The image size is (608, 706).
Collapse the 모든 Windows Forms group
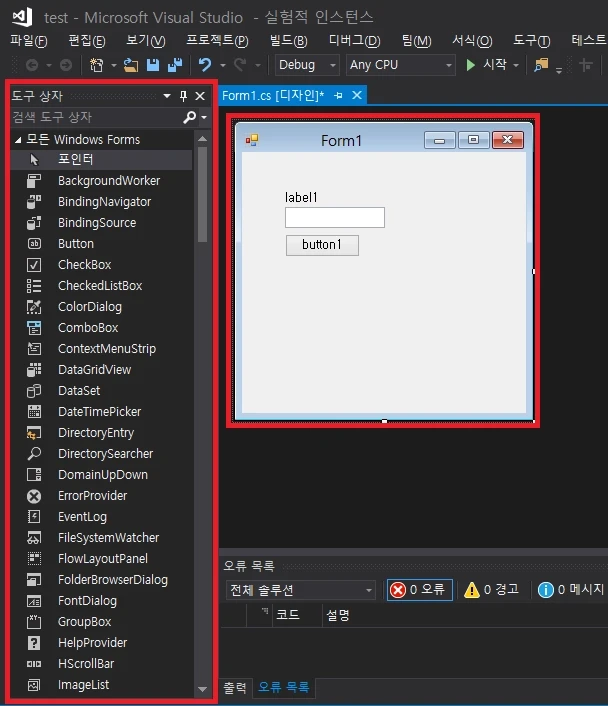tap(18, 139)
